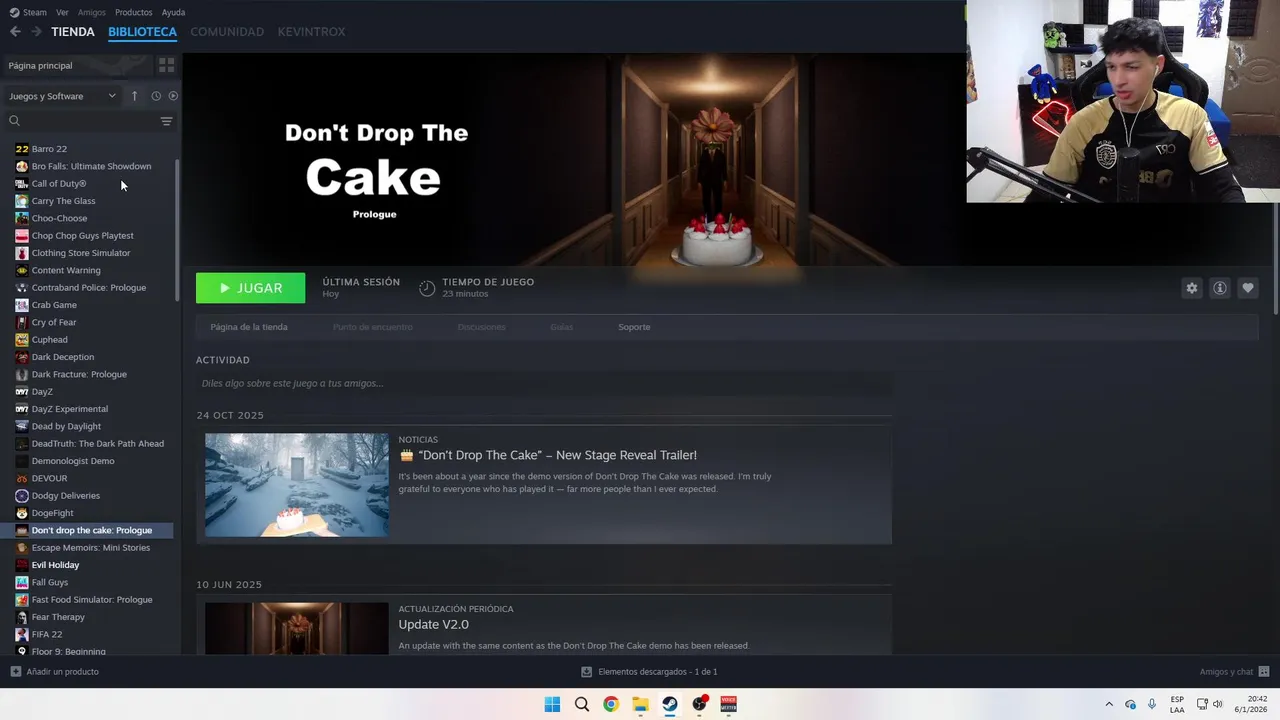This screenshot has width=1280, height=720.
Task: Go forward with the right arrow
Action: [x=36, y=32]
